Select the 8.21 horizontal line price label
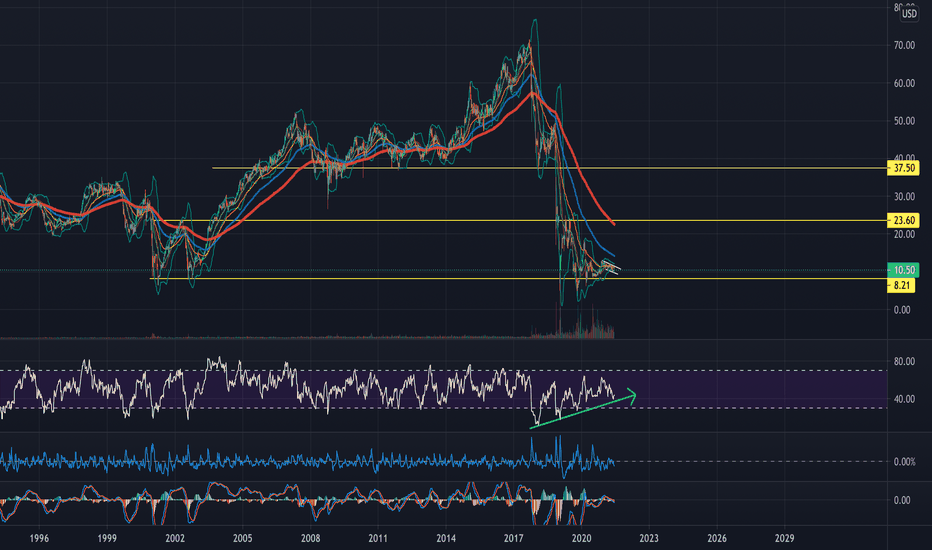This screenshot has height=550, width=932. coord(901,285)
